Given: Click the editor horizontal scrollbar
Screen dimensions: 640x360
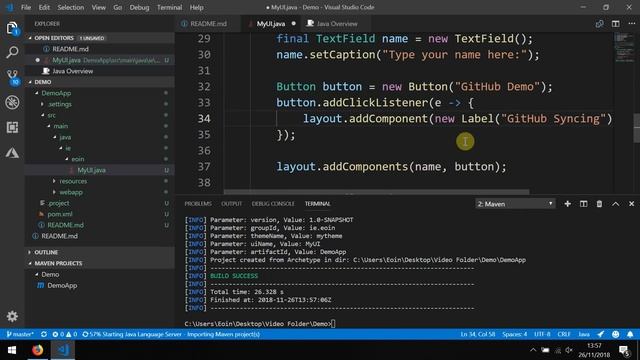Looking at the screenshot, I should point(376,192).
